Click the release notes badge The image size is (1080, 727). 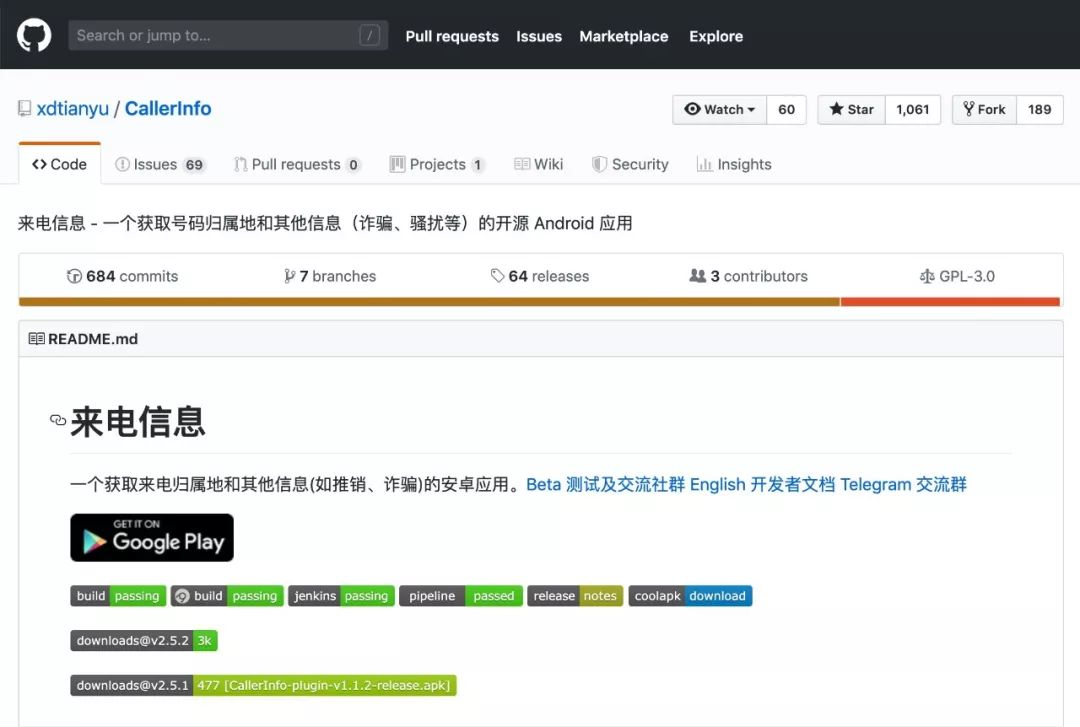575,596
